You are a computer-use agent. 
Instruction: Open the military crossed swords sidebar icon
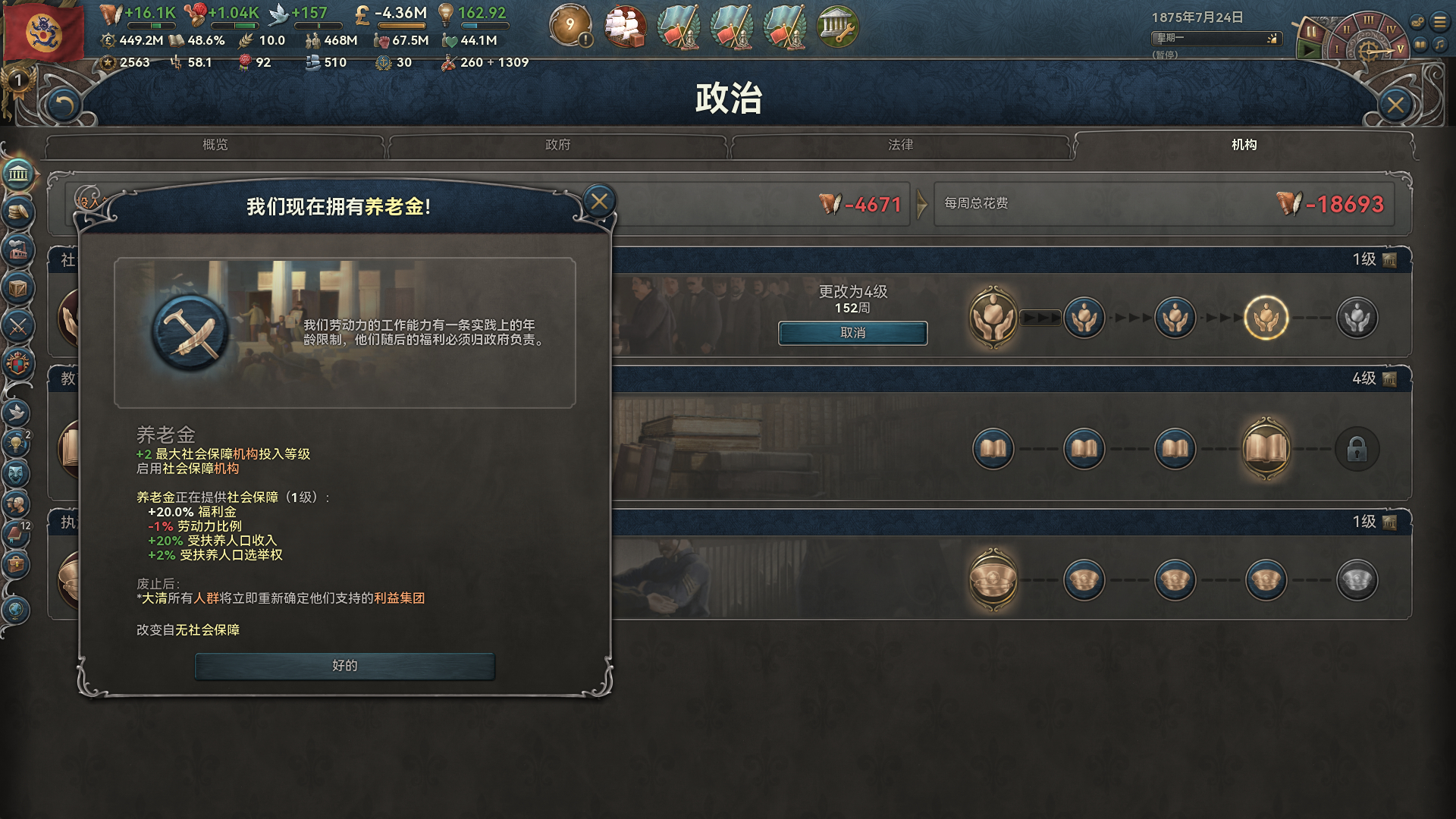click(18, 327)
